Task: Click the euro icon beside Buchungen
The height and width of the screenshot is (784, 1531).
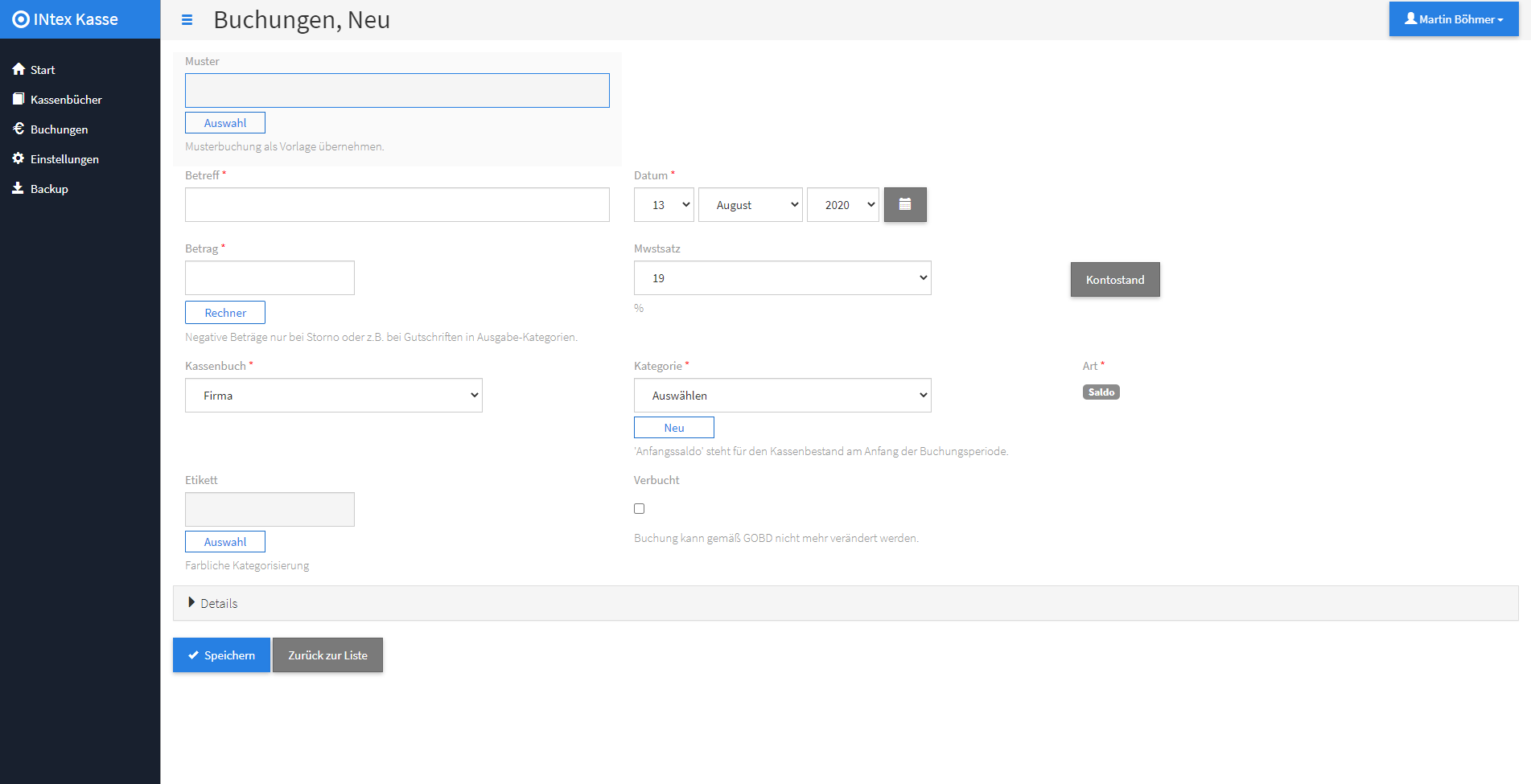Action: 19,129
